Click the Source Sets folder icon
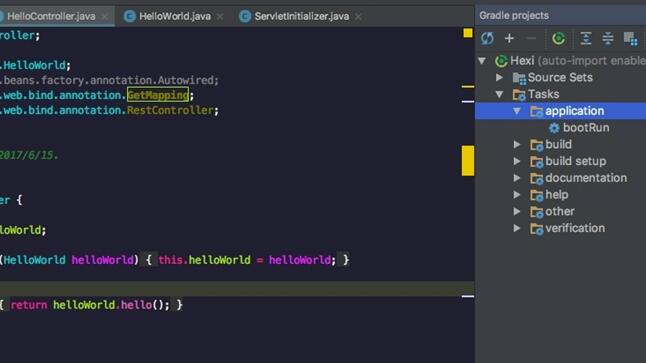 519,78
